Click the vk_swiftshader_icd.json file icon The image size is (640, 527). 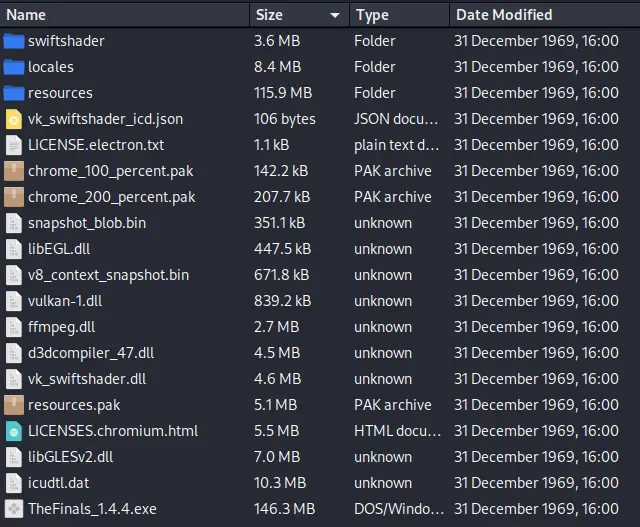(13, 119)
